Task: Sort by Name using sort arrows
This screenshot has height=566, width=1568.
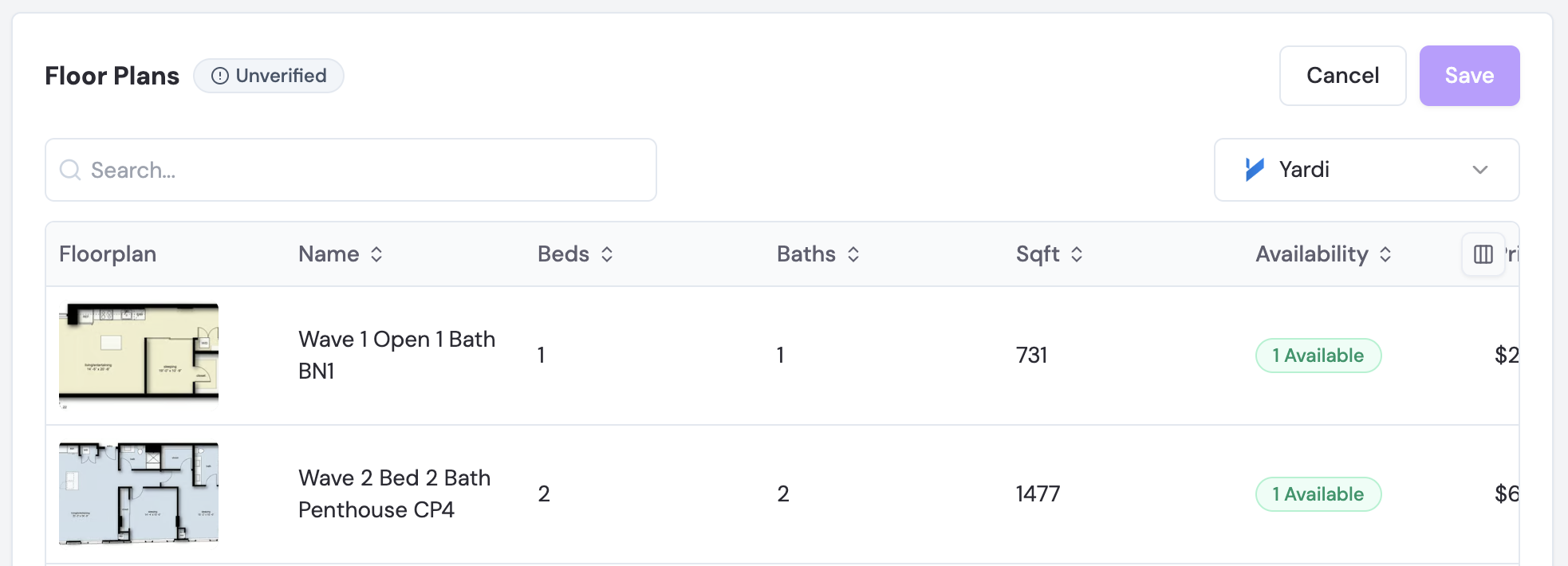Action: 376,254
